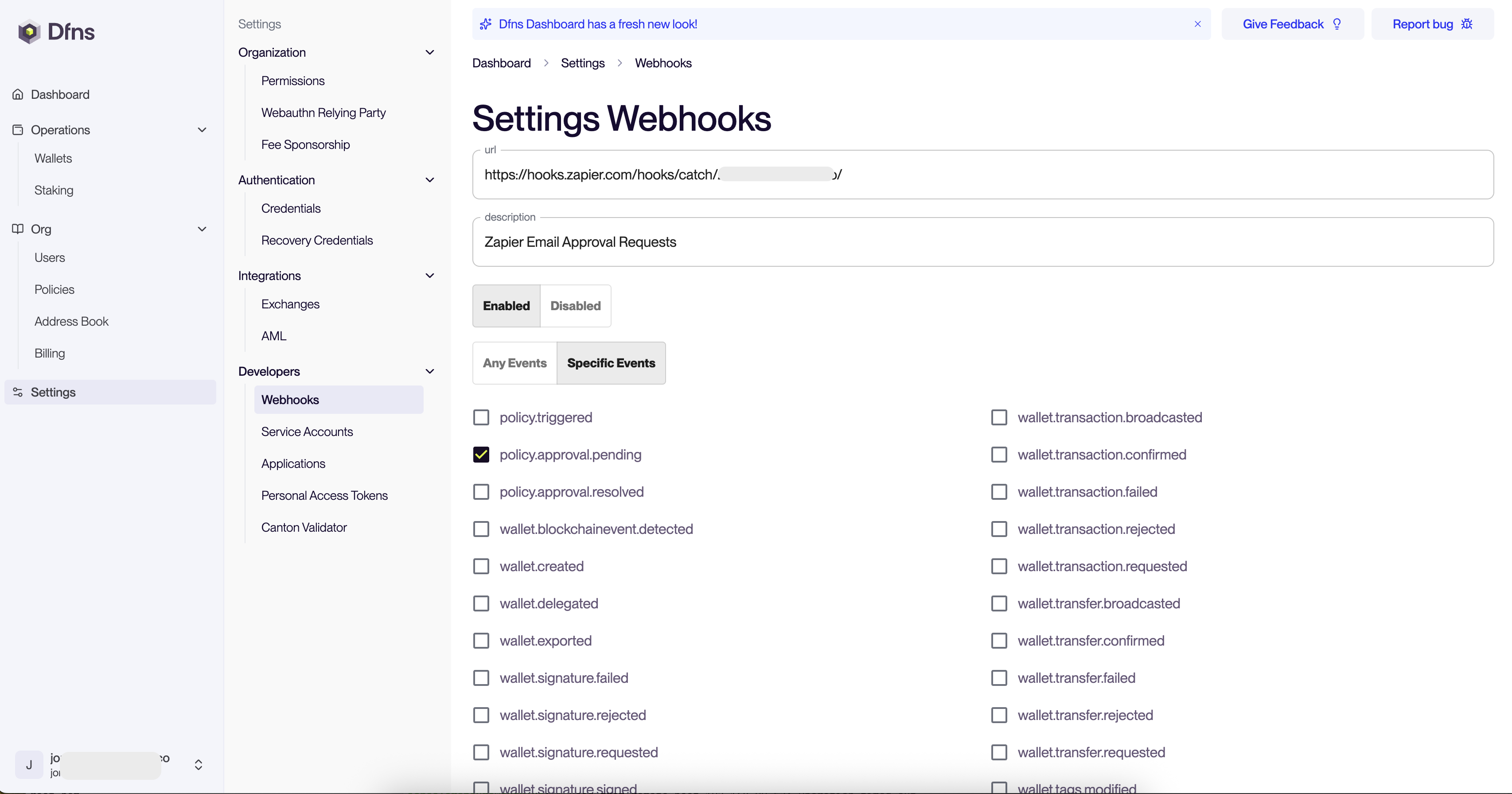The height and width of the screenshot is (794, 1512).
Task: Enable the policy.triggered event checkbox
Action: (x=481, y=417)
